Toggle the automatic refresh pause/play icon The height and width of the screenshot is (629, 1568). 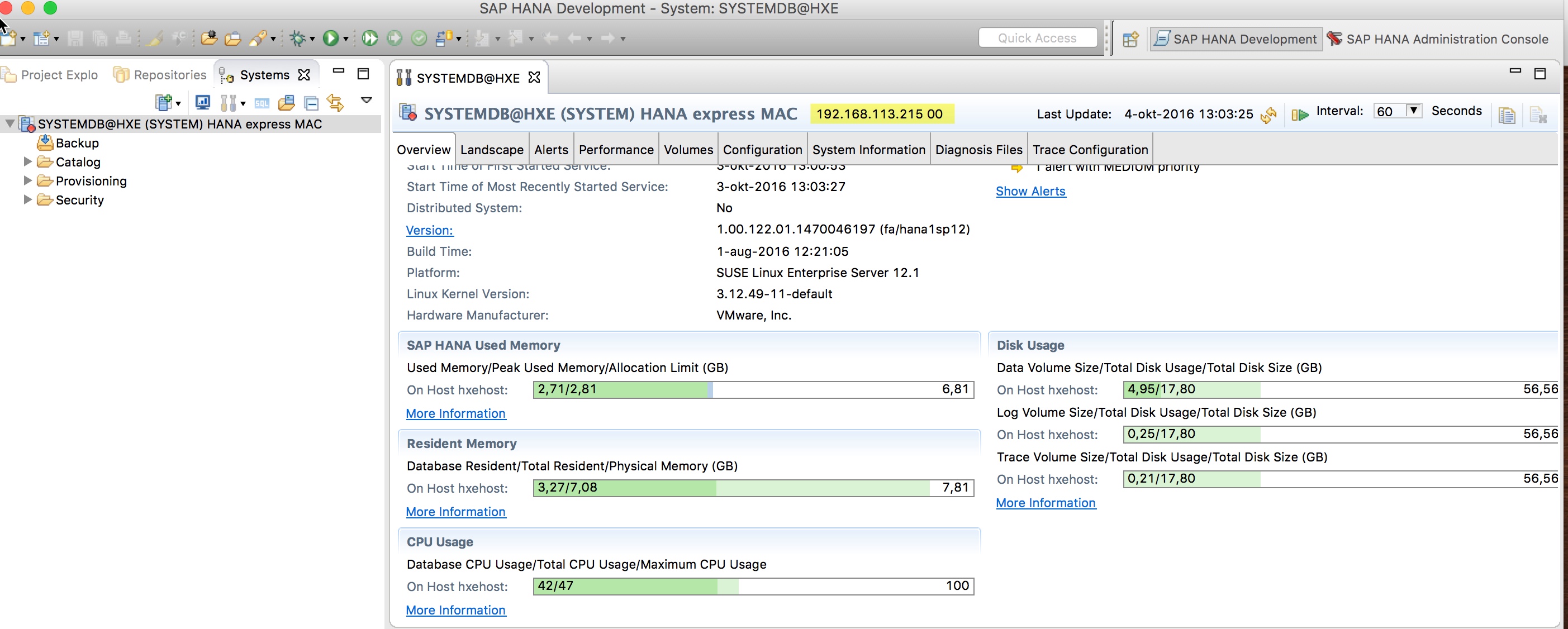[x=1300, y=115]
